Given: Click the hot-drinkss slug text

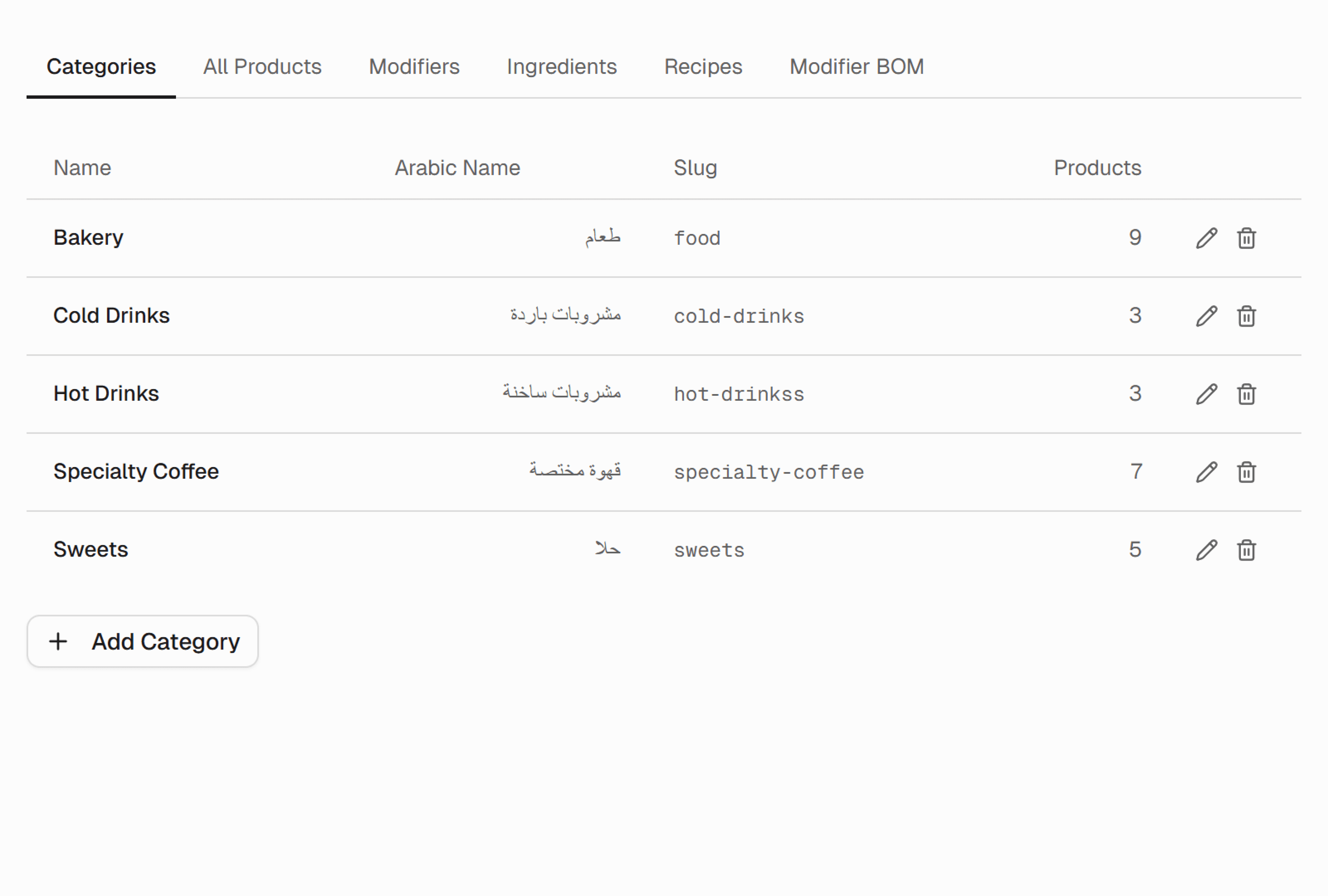Looking at the screenshot, I should pyautogui.click(x=739, y=394).
